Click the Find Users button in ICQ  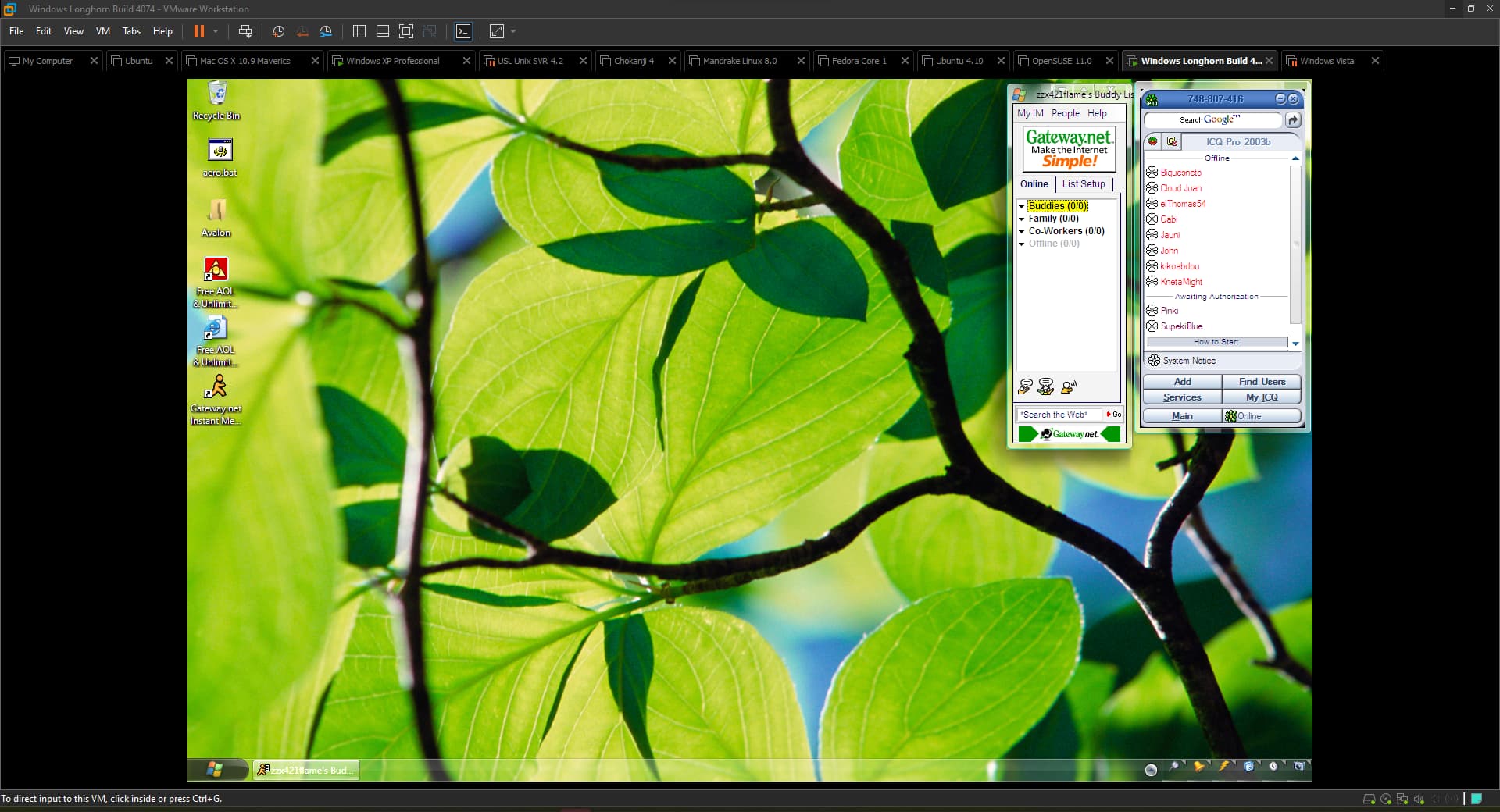pyautogui.click(x=1261, y=382)
